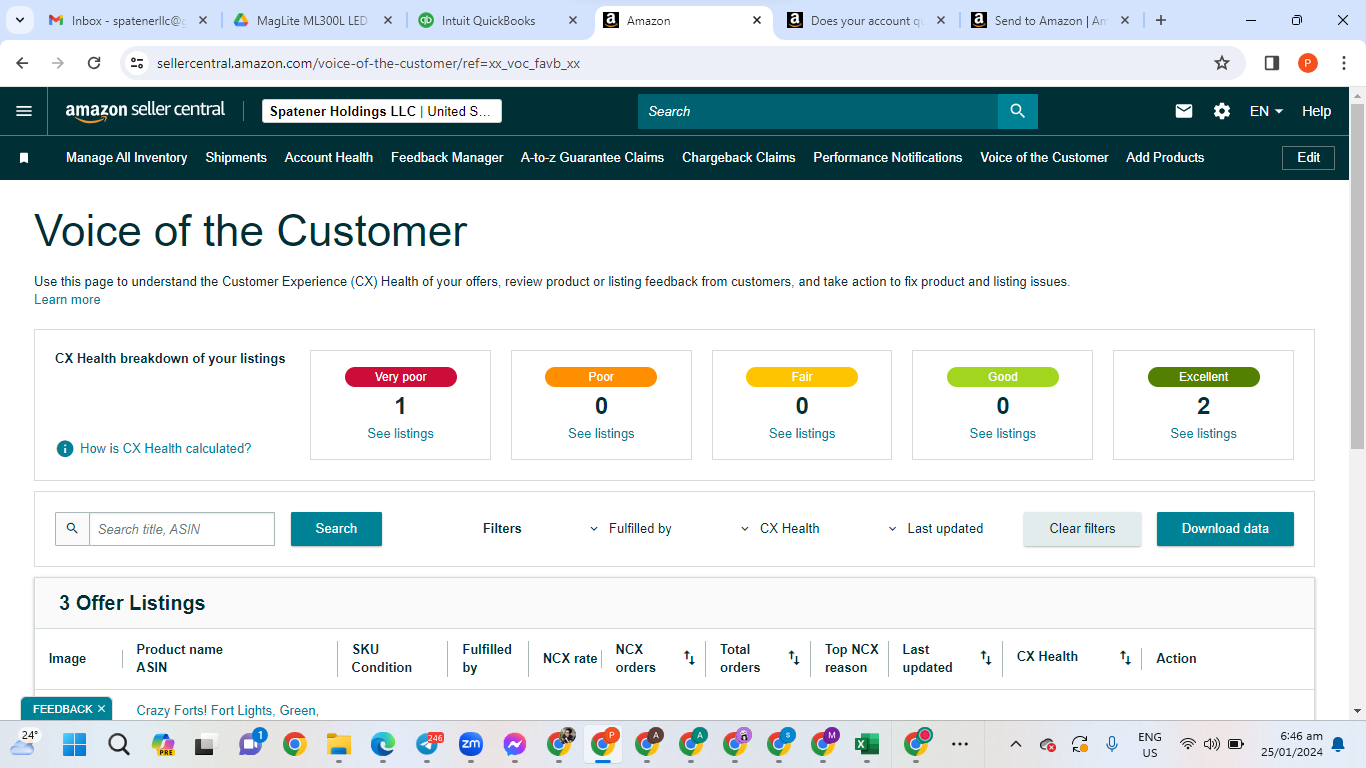Click Download data button
Image resolution: width=1366 pixels, height=768 pixels.
click(1225, 528)
